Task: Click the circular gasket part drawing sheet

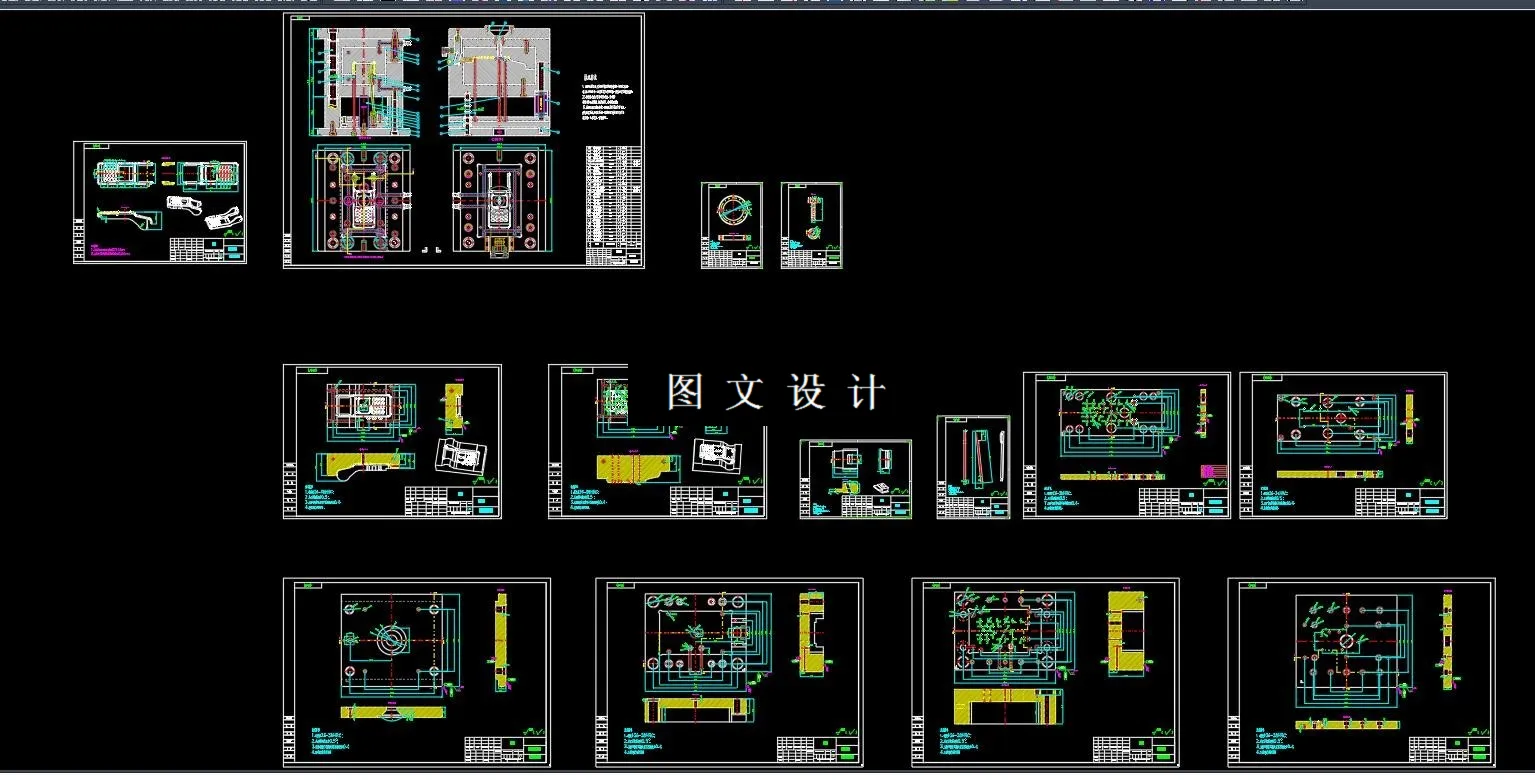Action: (x=730, y=225)
